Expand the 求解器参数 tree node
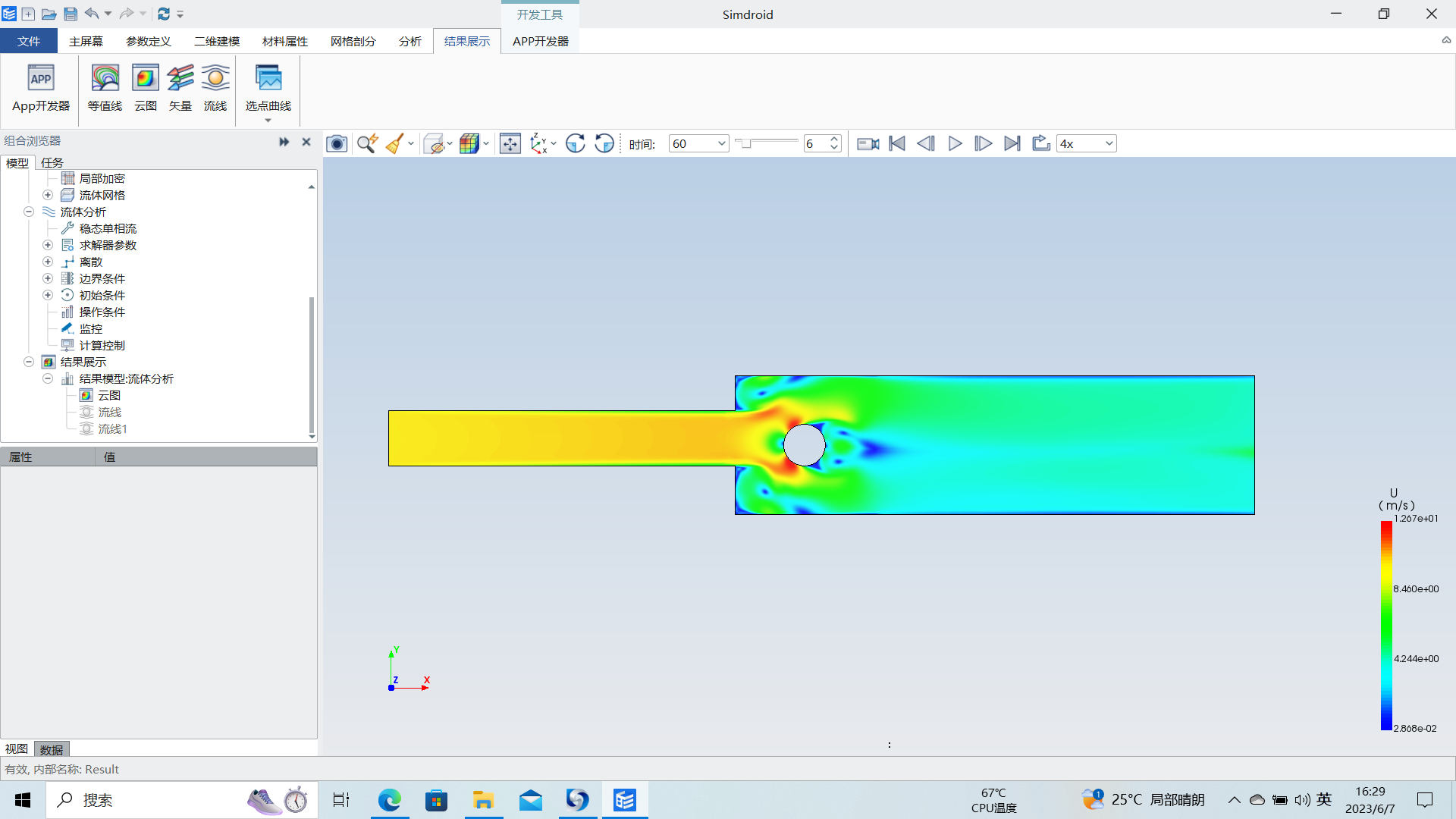 pyautogui.click(x=48, y=245)
